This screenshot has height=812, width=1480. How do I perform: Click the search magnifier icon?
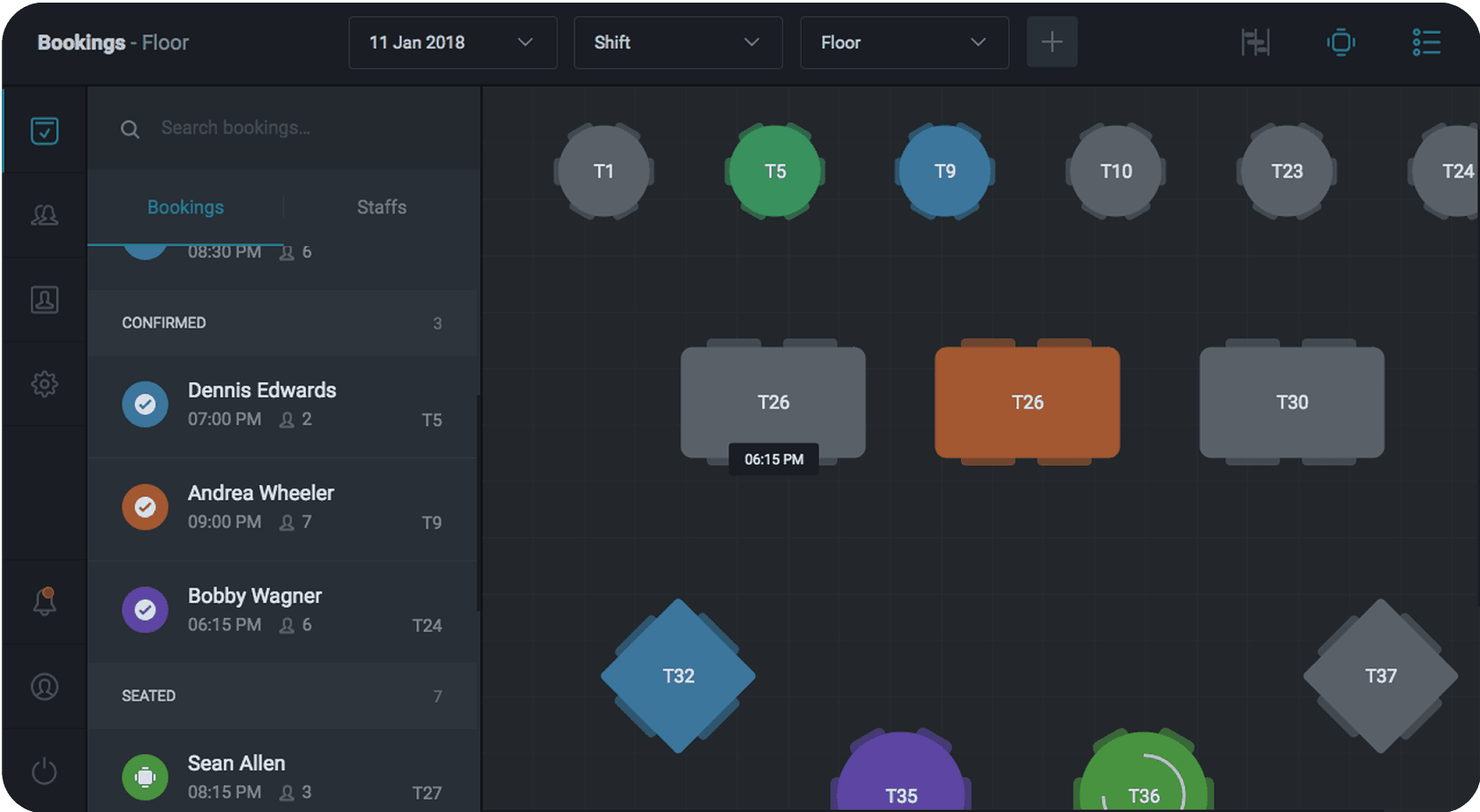tap(130, 129)
